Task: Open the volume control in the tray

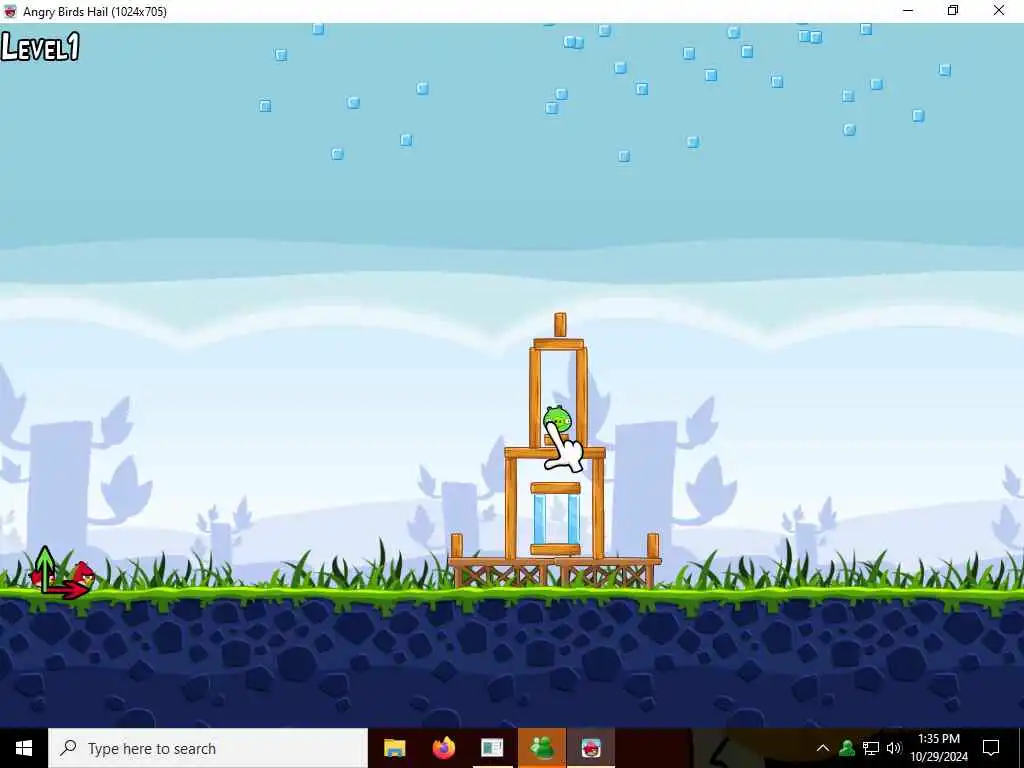Action: (894, 748)
